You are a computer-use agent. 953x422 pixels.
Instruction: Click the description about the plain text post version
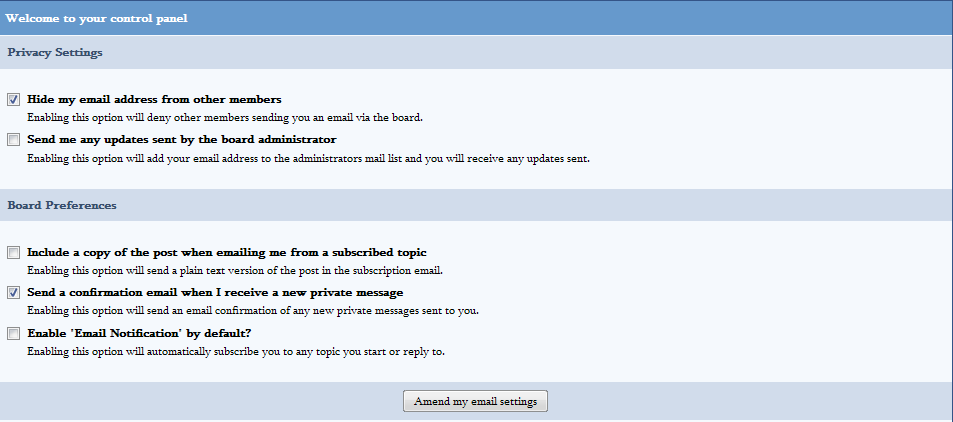234,270
